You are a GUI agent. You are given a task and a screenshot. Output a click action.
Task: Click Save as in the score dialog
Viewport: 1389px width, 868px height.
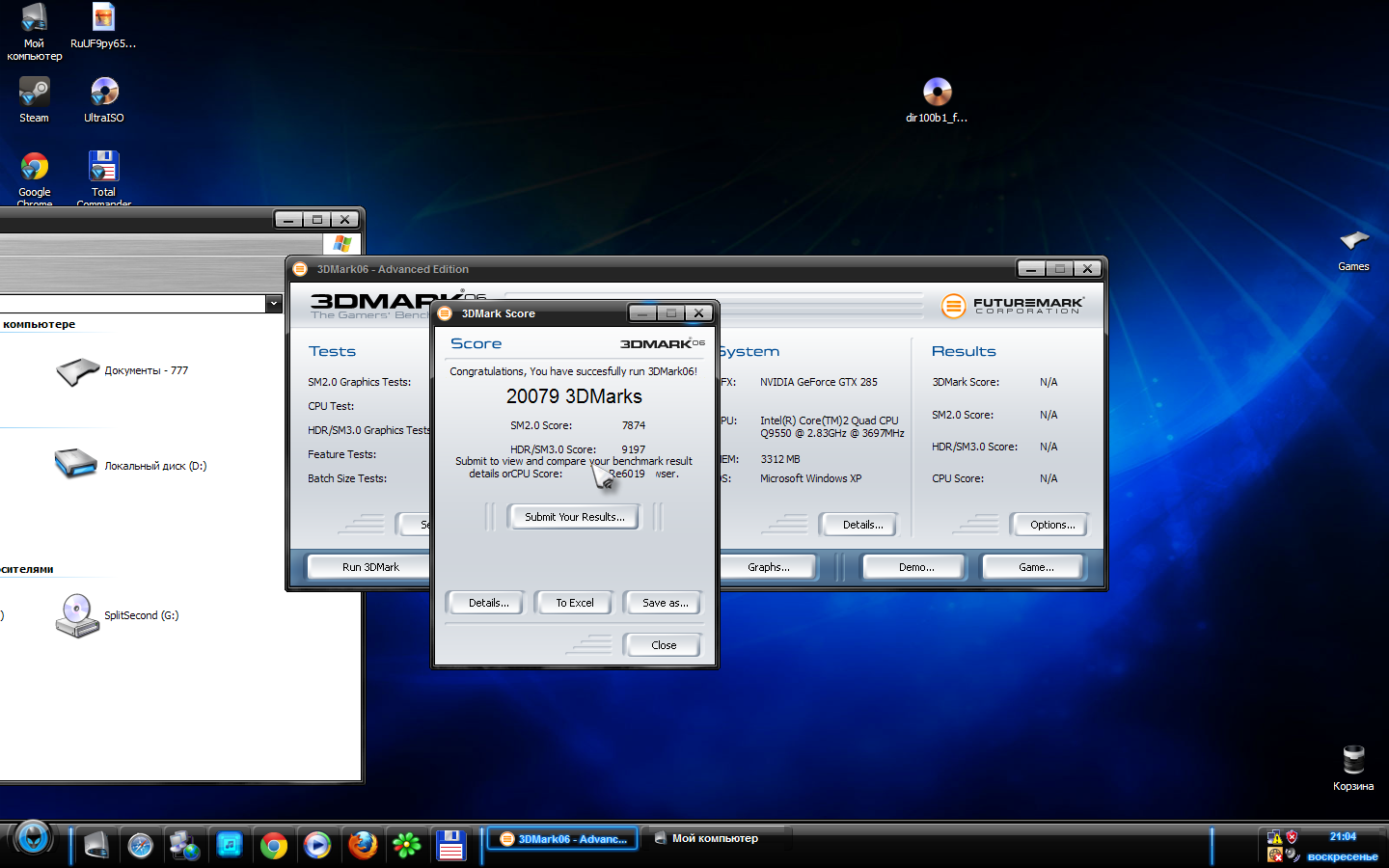(x=666, y=603)
